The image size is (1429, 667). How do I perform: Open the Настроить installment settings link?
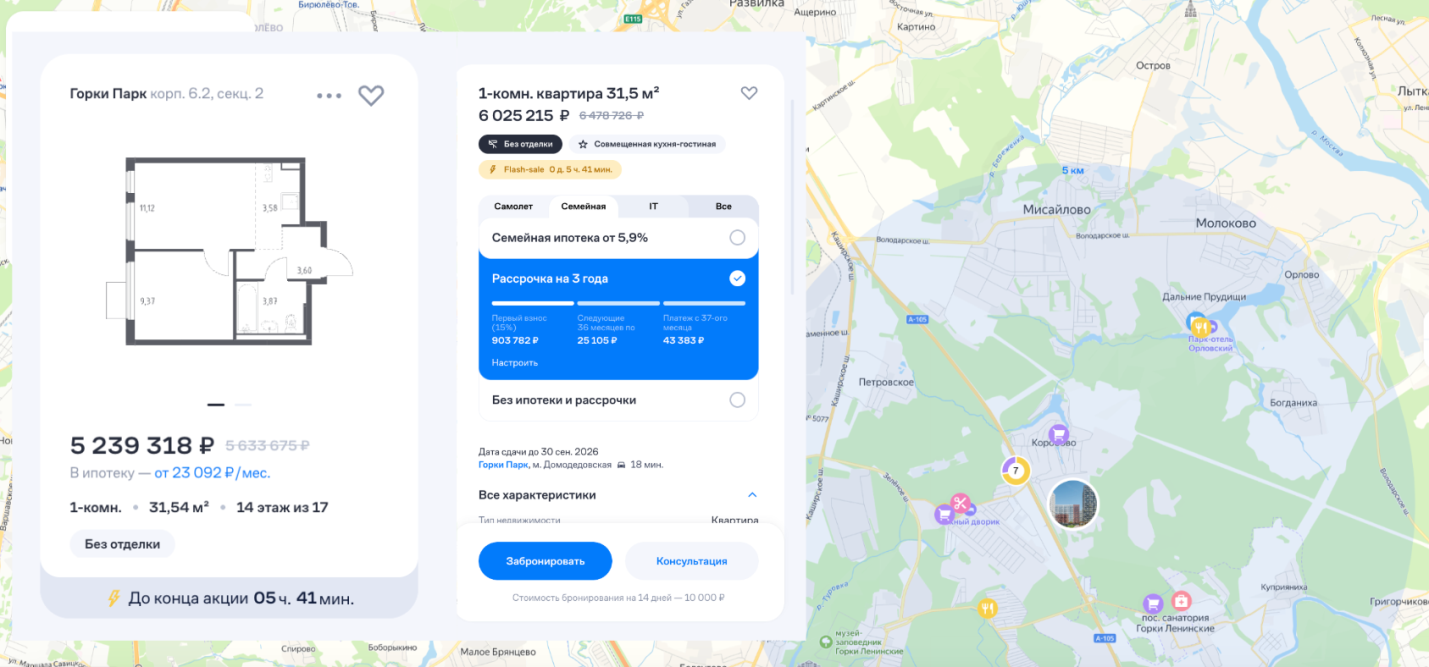pyautogui.click(x=515, y=362)
